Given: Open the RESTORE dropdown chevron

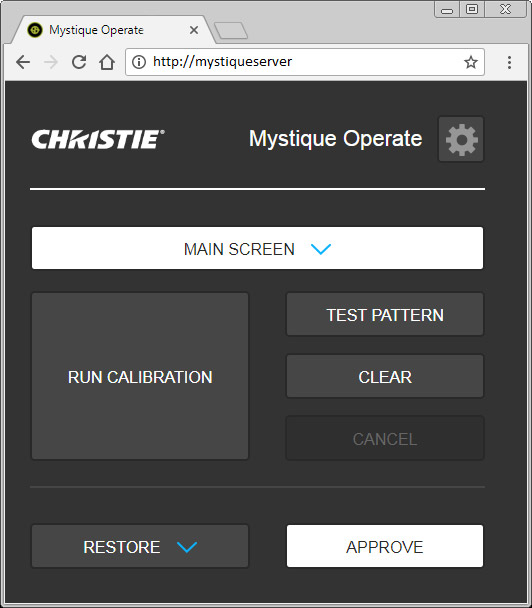Looking at the screenshot, I should (x=187, y=547).
